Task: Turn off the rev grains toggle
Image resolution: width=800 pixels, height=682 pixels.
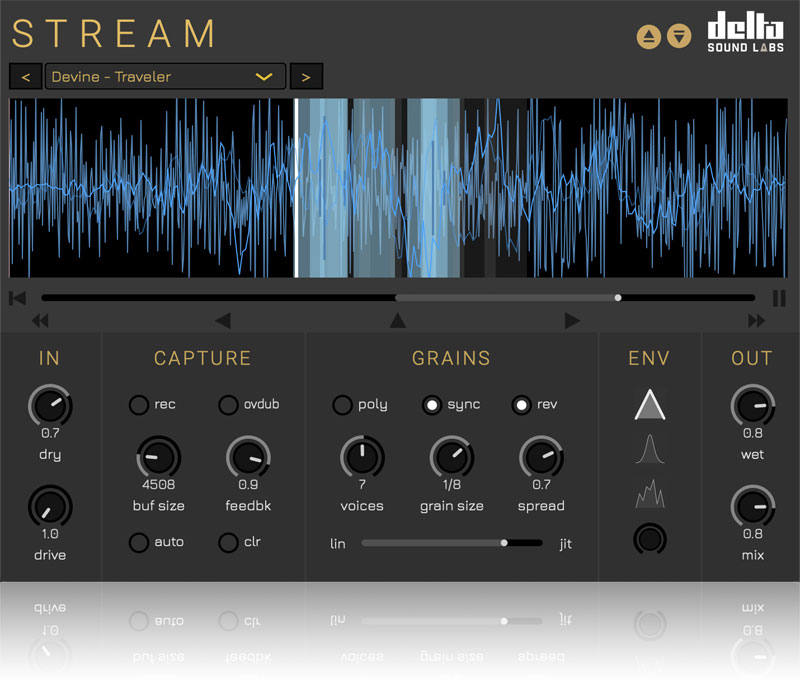Action: click(521, 405)
